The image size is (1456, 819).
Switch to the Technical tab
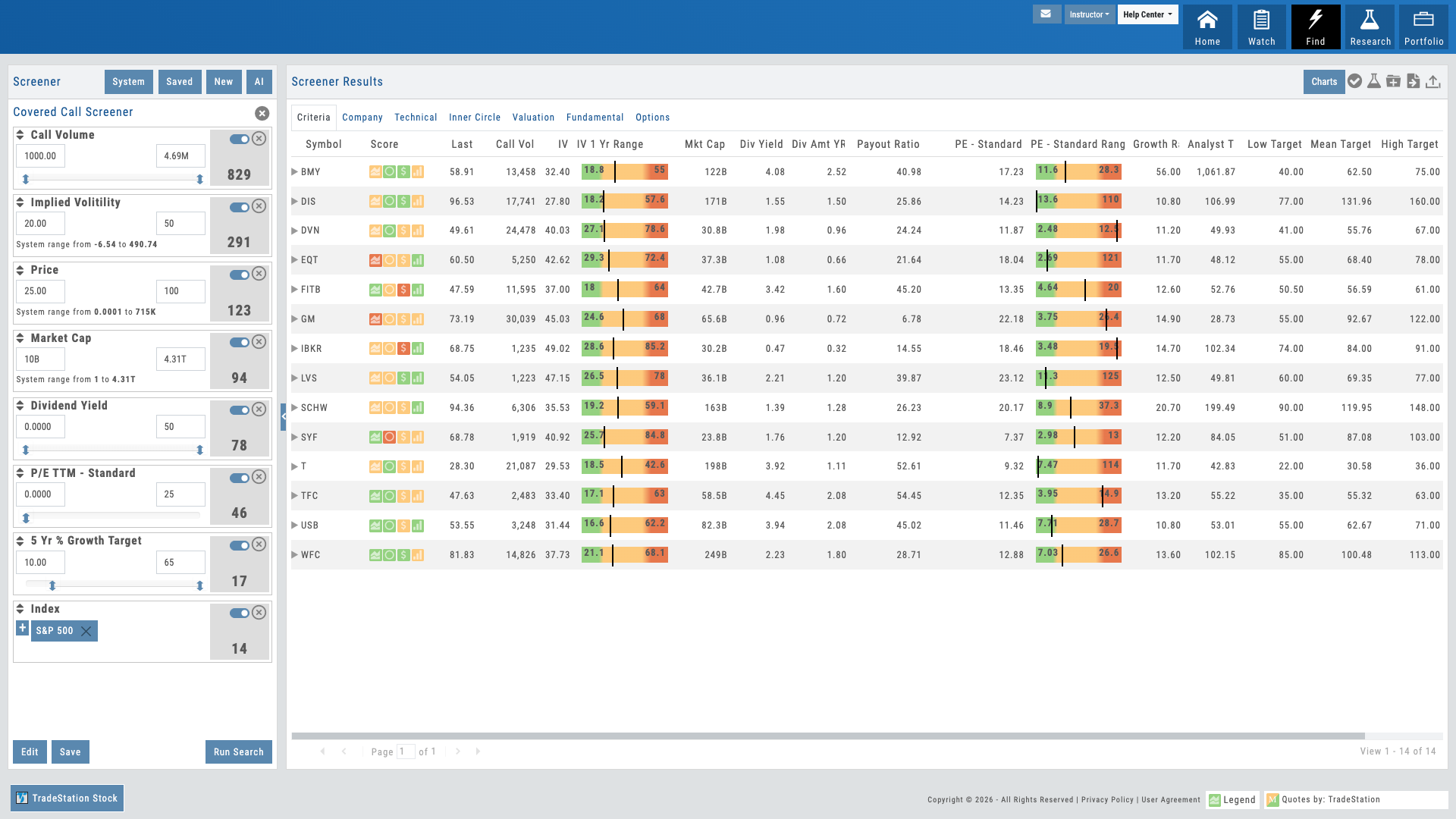coord(416,117)
